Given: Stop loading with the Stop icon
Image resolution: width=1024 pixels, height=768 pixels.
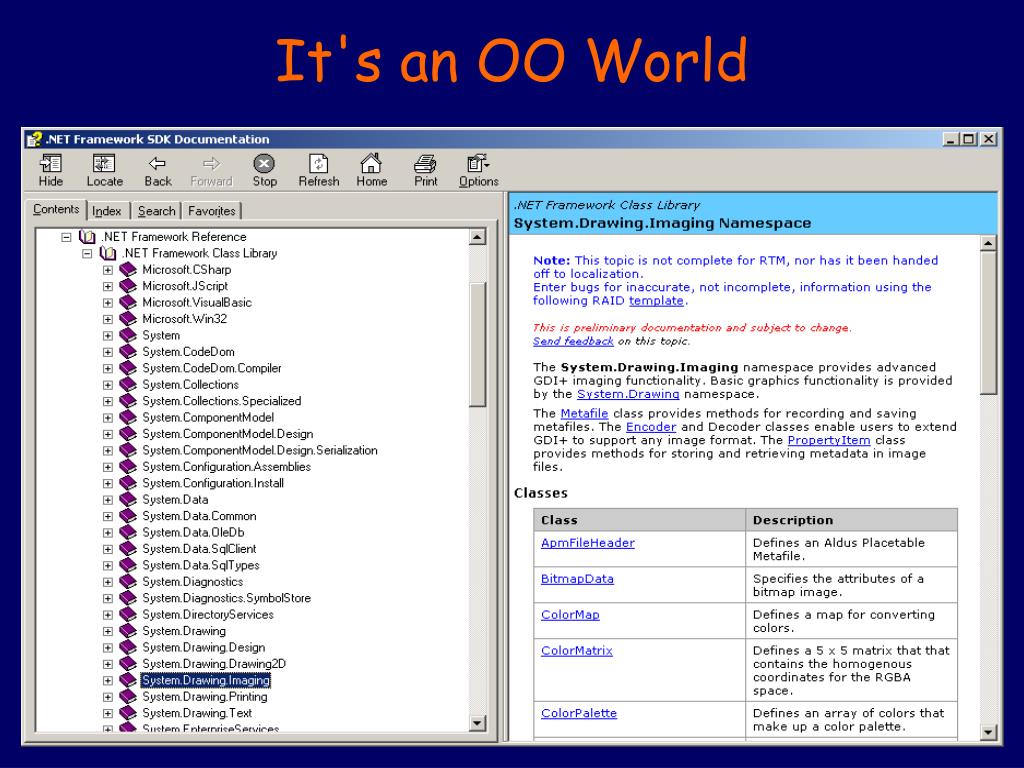Looking at the screenshot, I should point(264,163).
